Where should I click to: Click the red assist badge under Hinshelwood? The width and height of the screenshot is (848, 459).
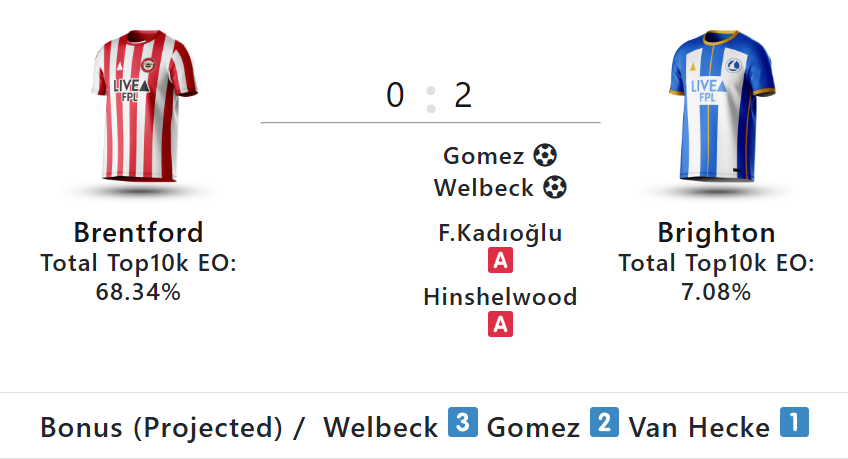(x=500, y=324)
